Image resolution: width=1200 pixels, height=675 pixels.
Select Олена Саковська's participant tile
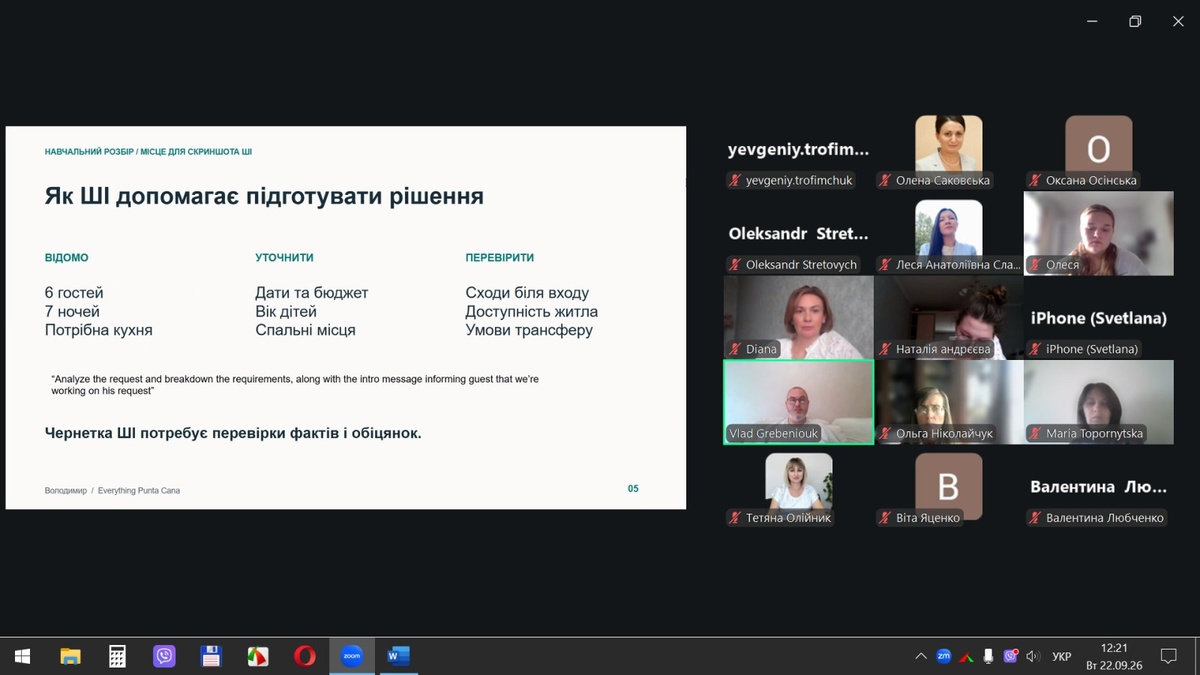pos(949,152)
